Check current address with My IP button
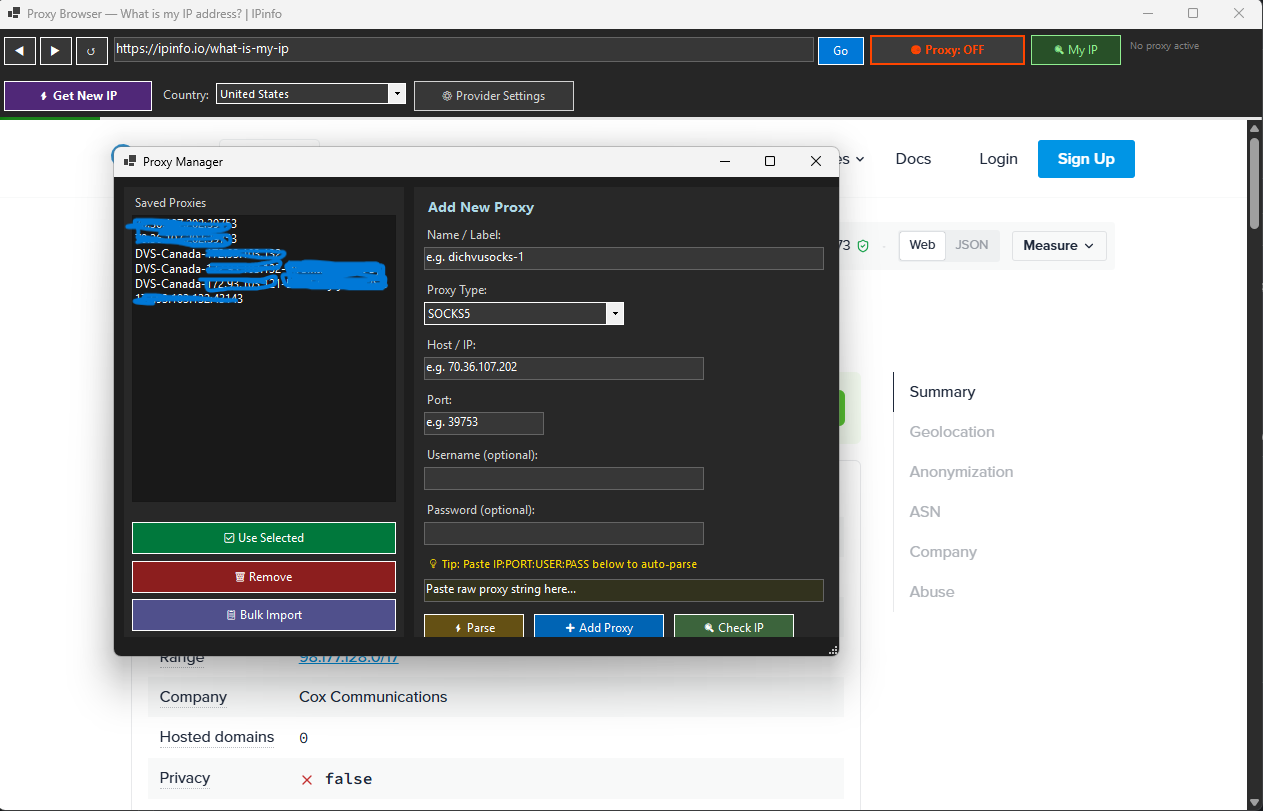The image size is (1263, 811). coord(1075,50)
